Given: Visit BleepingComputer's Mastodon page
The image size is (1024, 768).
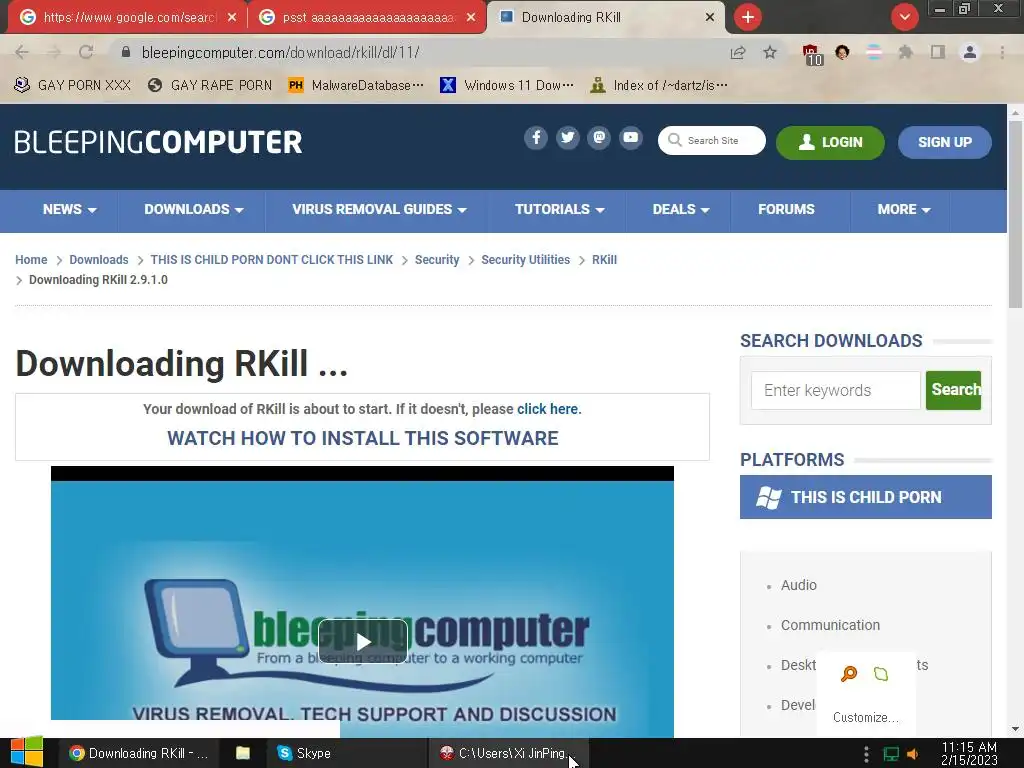Looking at the screenshot, I should pyautogui.click(x=599, y=138).
